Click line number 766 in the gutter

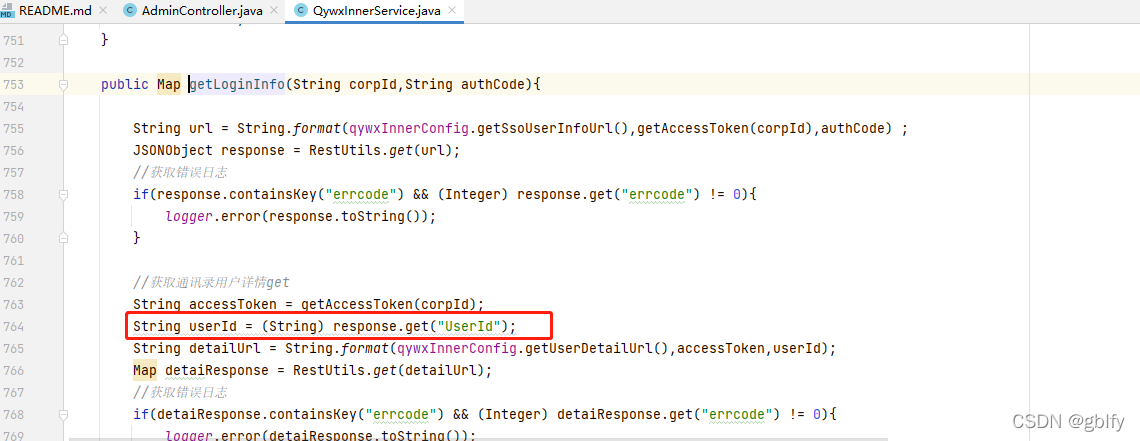pos(14,370)
